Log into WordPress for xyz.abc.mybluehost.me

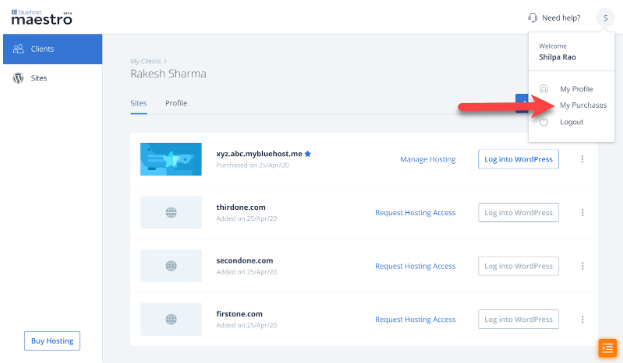pos(518,159)
